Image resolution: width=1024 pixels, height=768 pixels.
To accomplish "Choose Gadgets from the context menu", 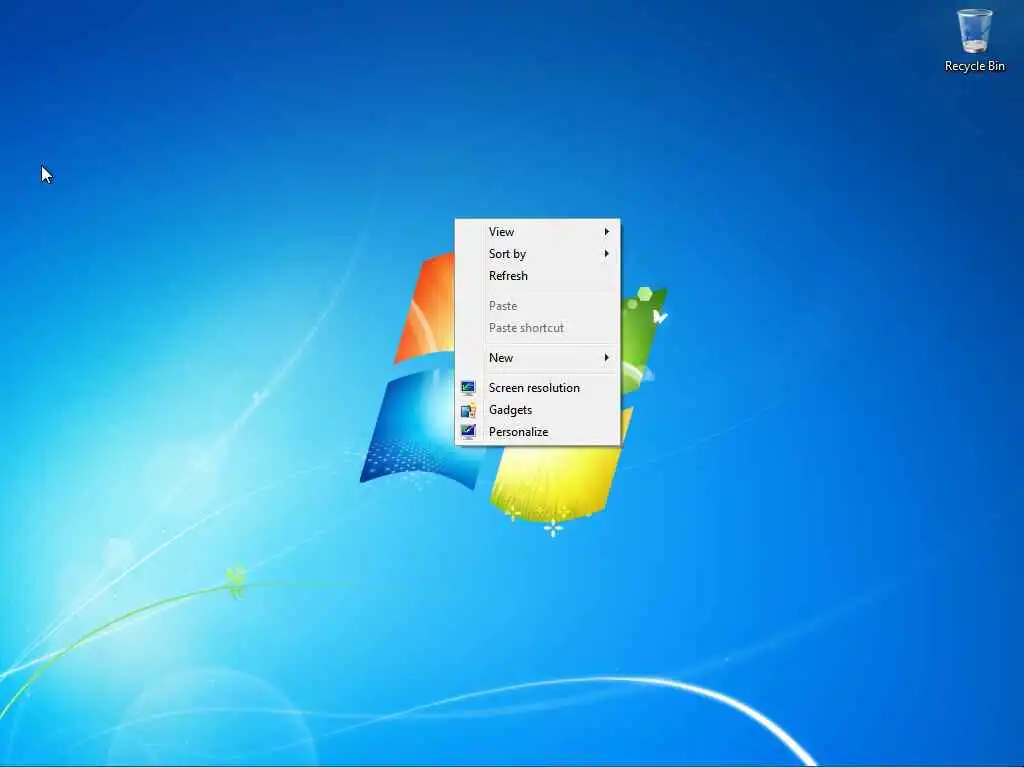I will pos(537,410).
